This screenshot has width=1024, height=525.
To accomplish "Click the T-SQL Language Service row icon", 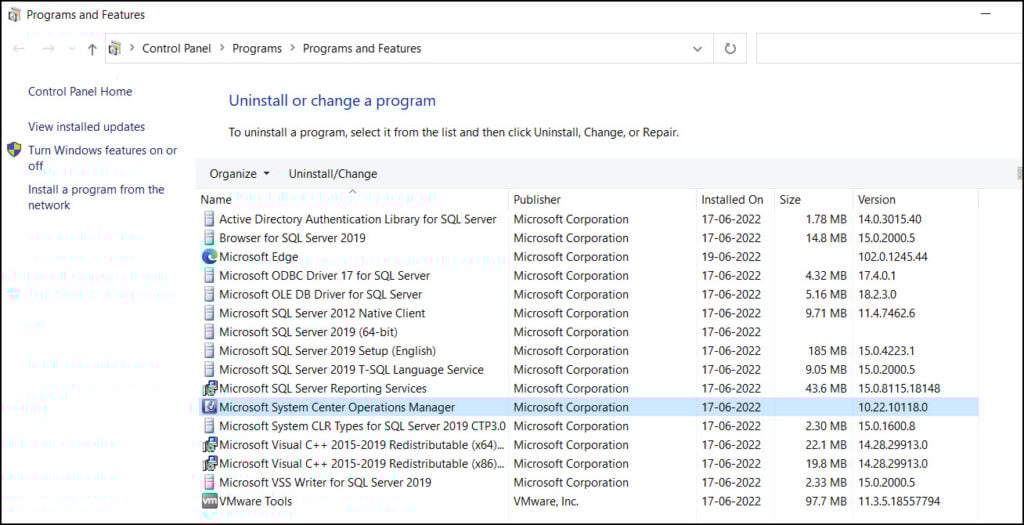I will 209,370.
